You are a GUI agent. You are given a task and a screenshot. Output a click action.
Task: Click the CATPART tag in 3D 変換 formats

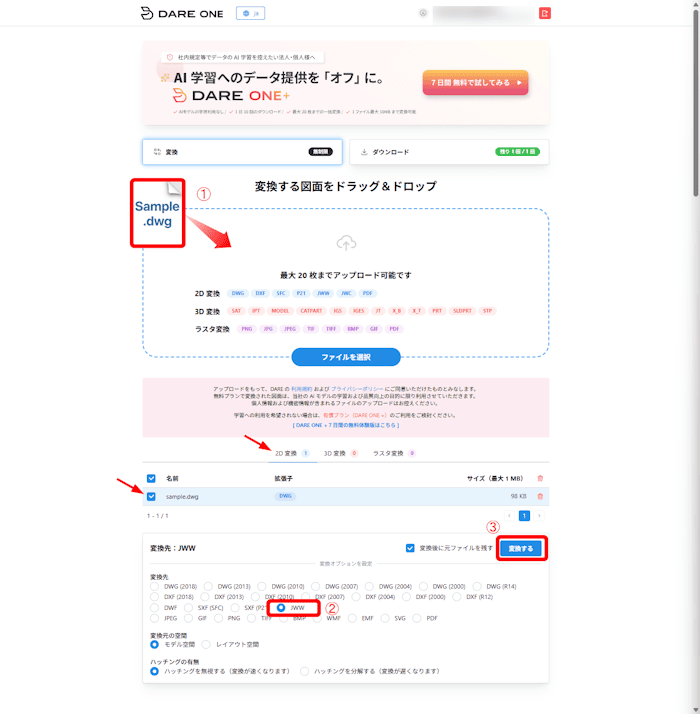[311, 311]
